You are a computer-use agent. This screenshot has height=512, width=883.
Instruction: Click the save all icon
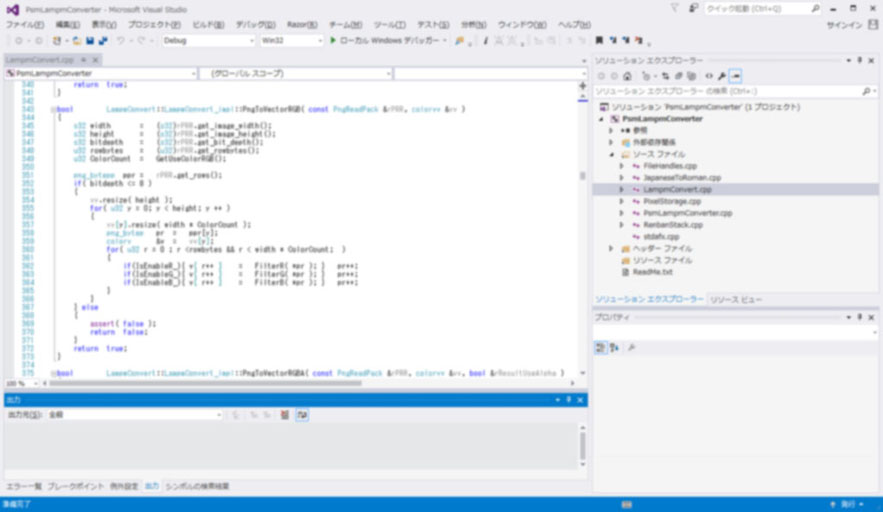103,41
